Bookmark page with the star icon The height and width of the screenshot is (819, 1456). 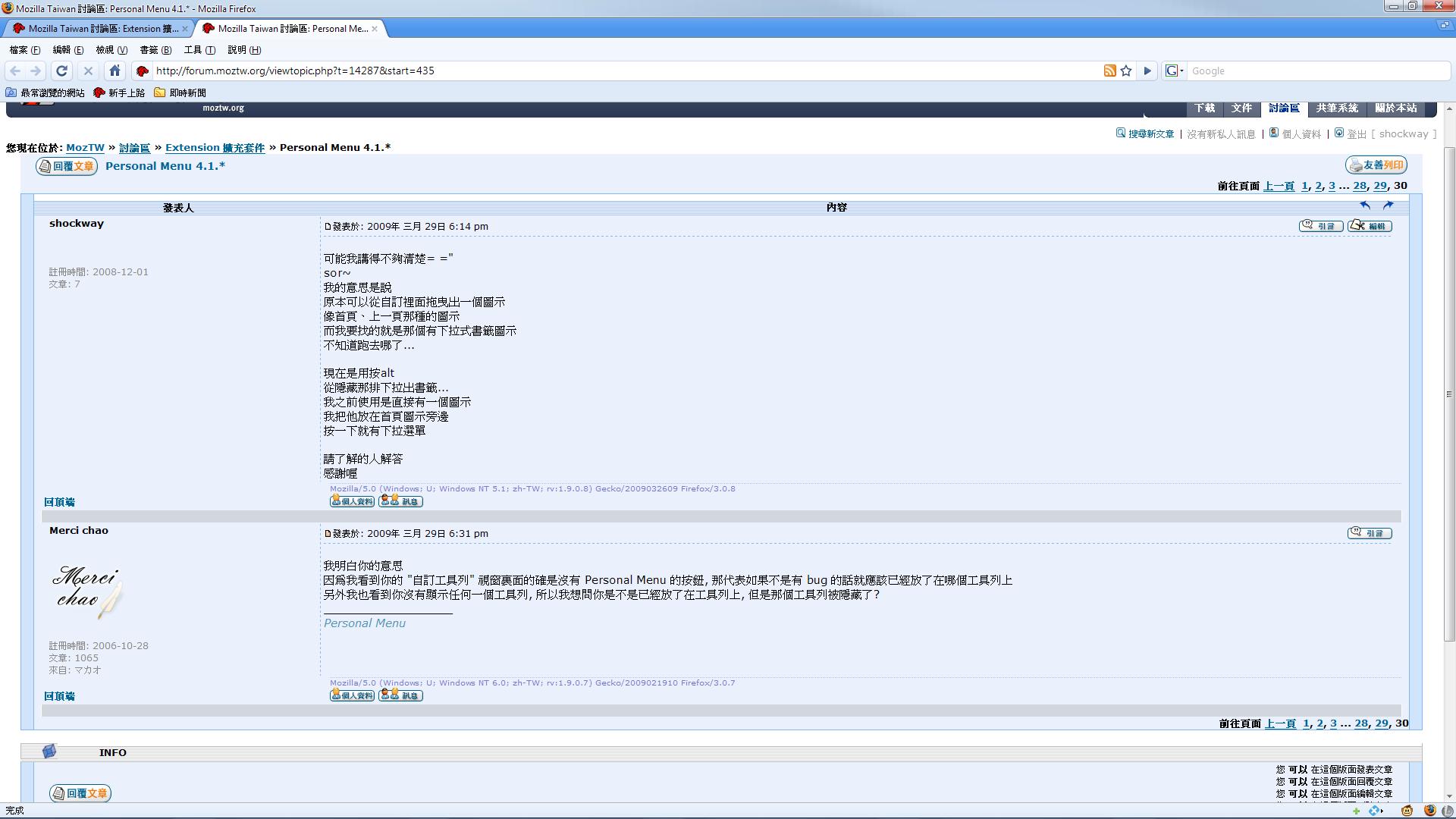[1126, 71]
